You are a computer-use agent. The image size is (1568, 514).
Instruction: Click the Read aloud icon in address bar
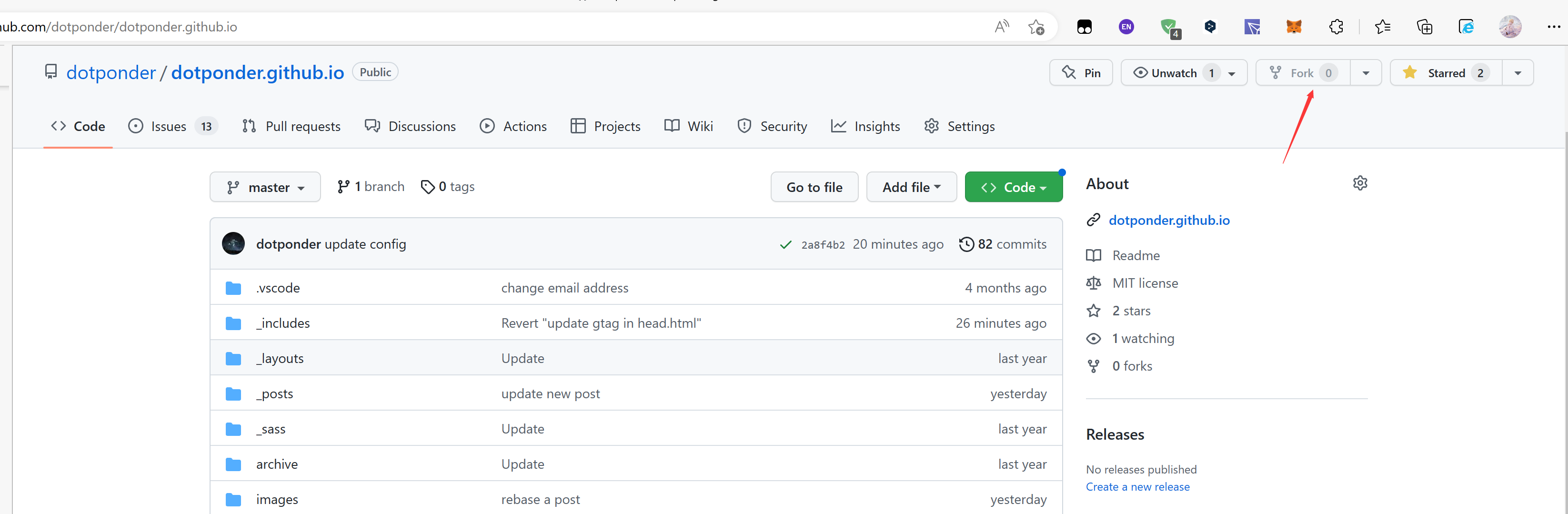coord(1001,27)
